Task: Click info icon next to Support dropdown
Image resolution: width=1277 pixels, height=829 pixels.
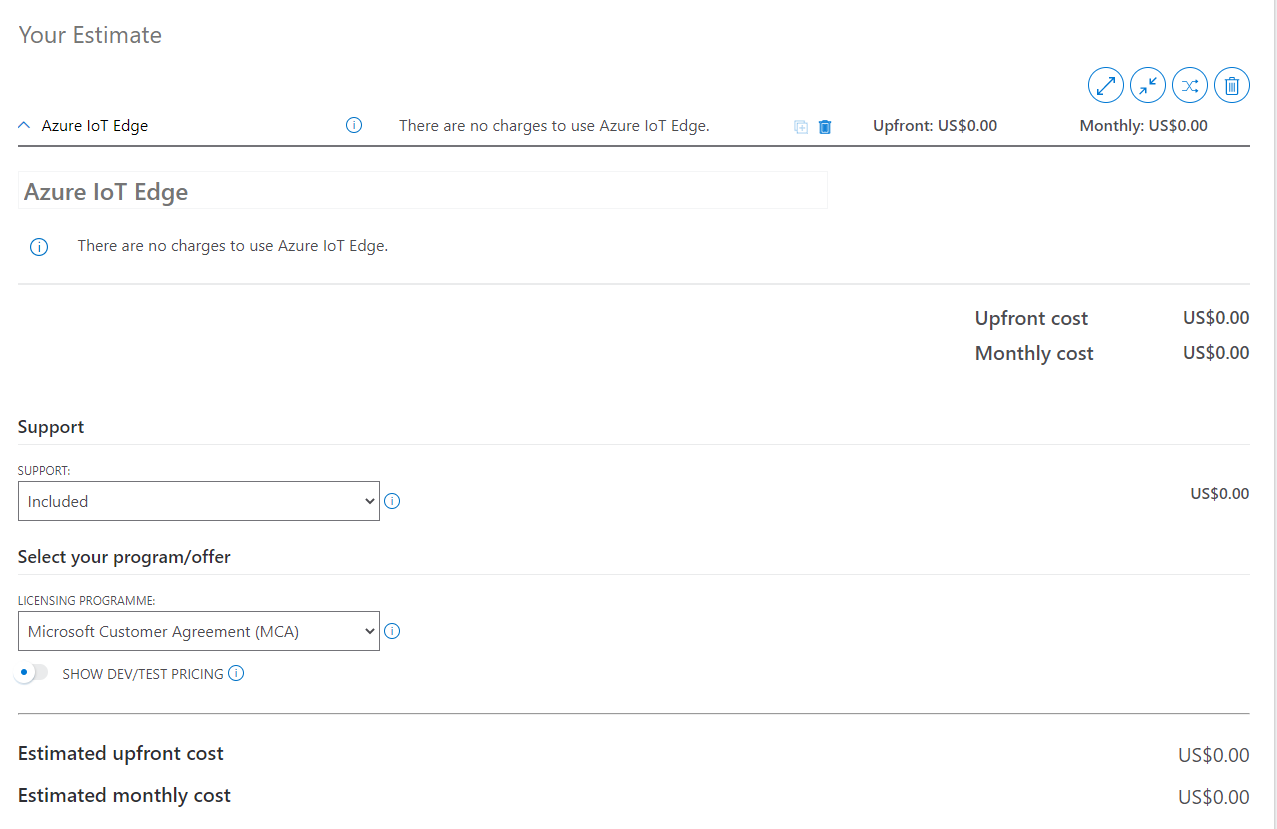Action: [392, 501]
